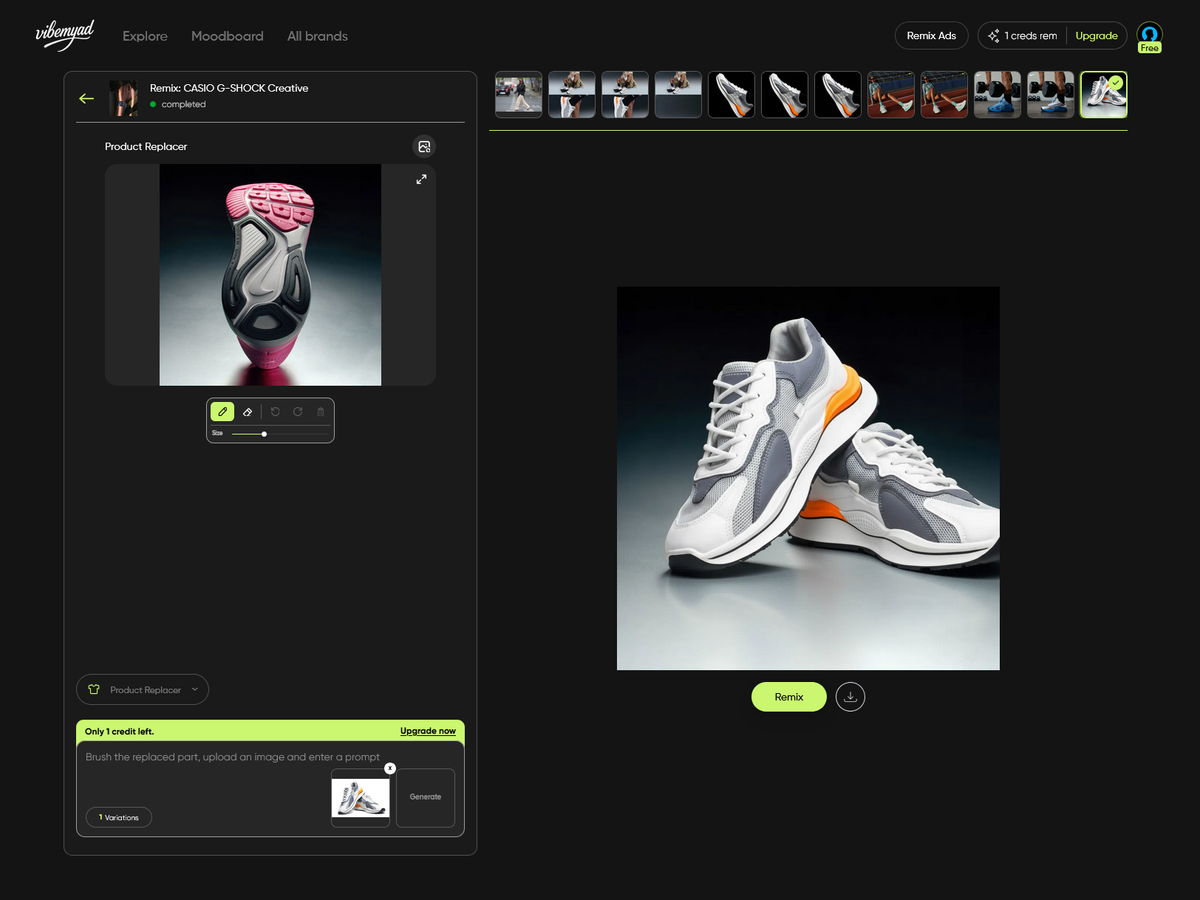Open the image replace icon above the product preview
The height and width of the screenshot is (900, 1200).
click(423, 146)
